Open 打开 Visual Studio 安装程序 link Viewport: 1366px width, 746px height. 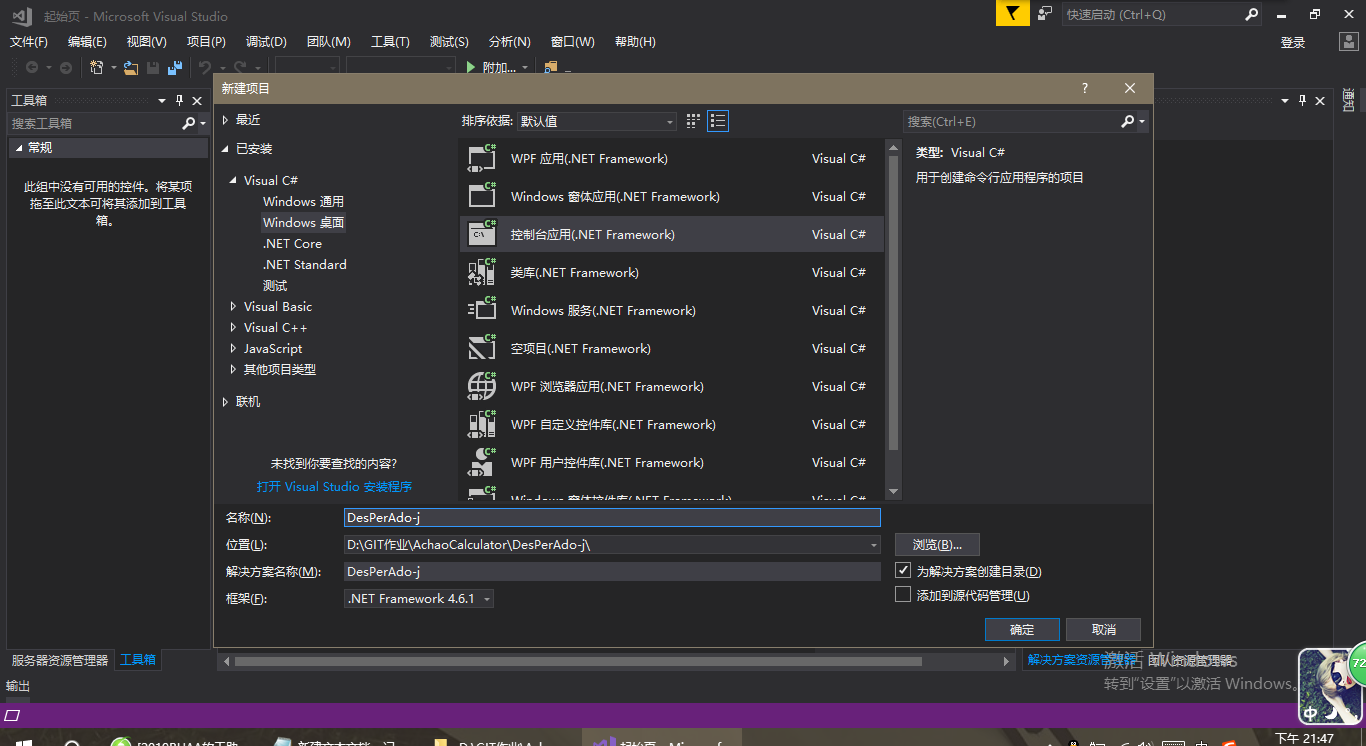pos(334,487)
